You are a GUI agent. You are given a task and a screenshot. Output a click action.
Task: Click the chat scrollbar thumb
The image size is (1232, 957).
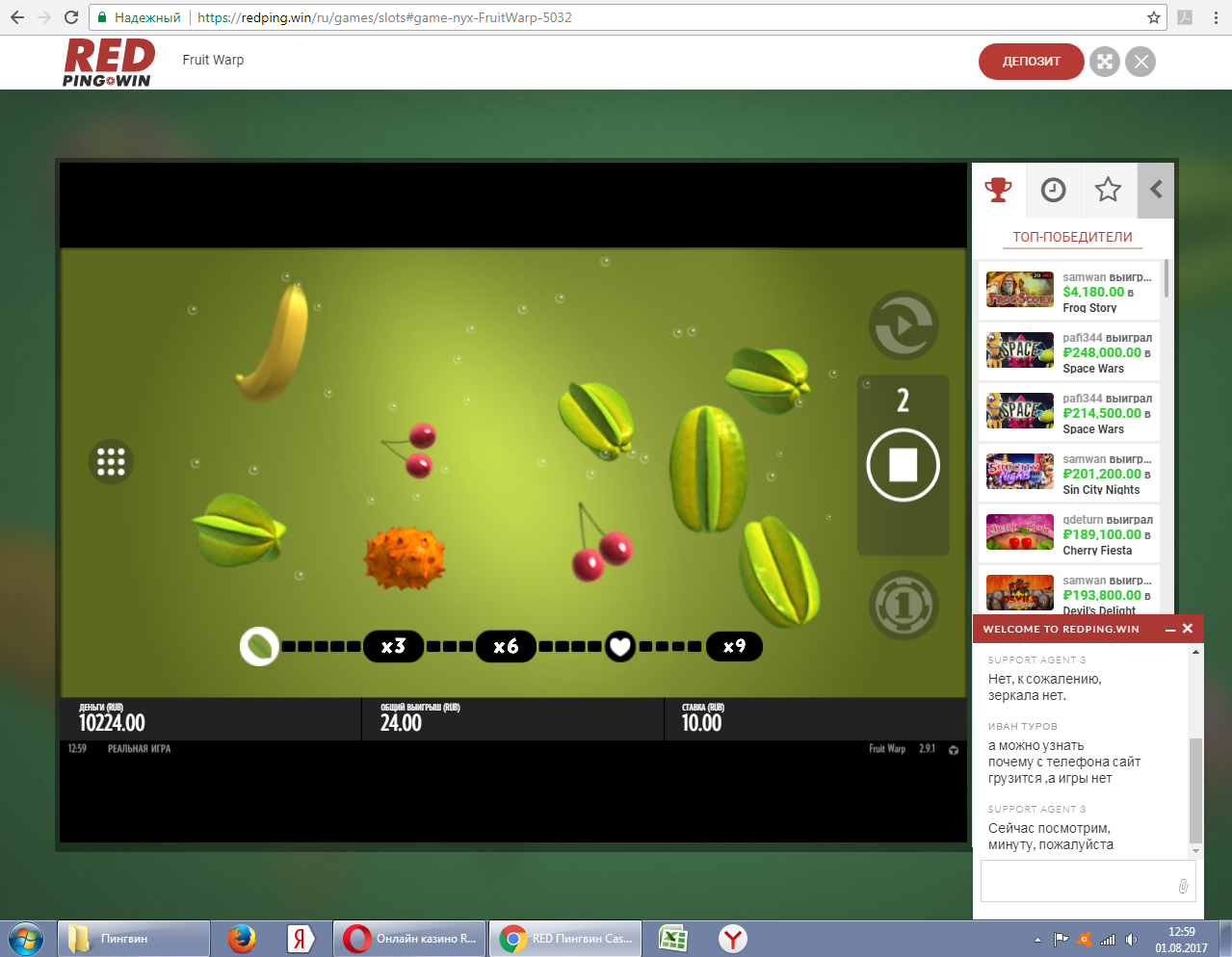(1195, 791)
